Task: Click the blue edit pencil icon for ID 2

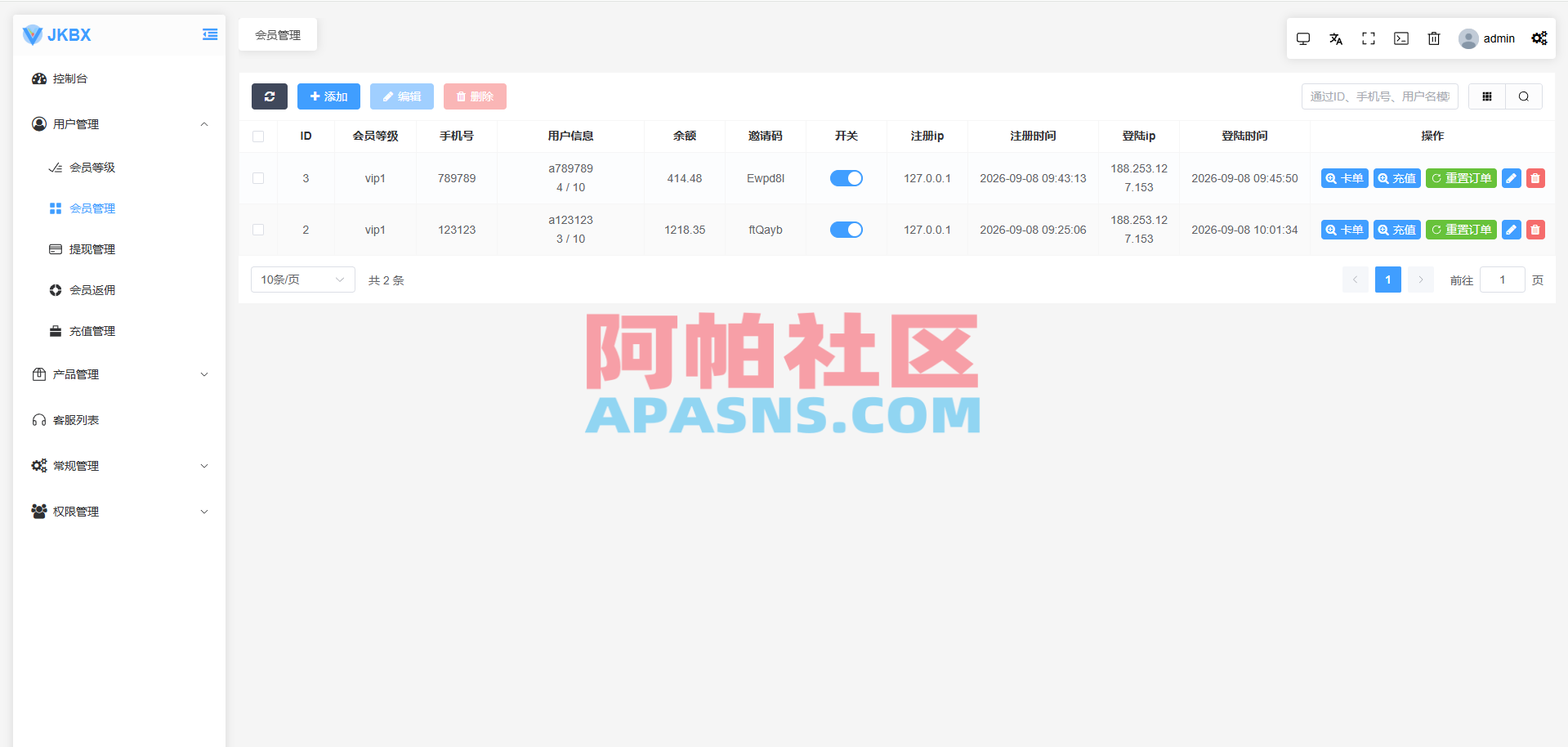Action: click(x=1512, y=230)
